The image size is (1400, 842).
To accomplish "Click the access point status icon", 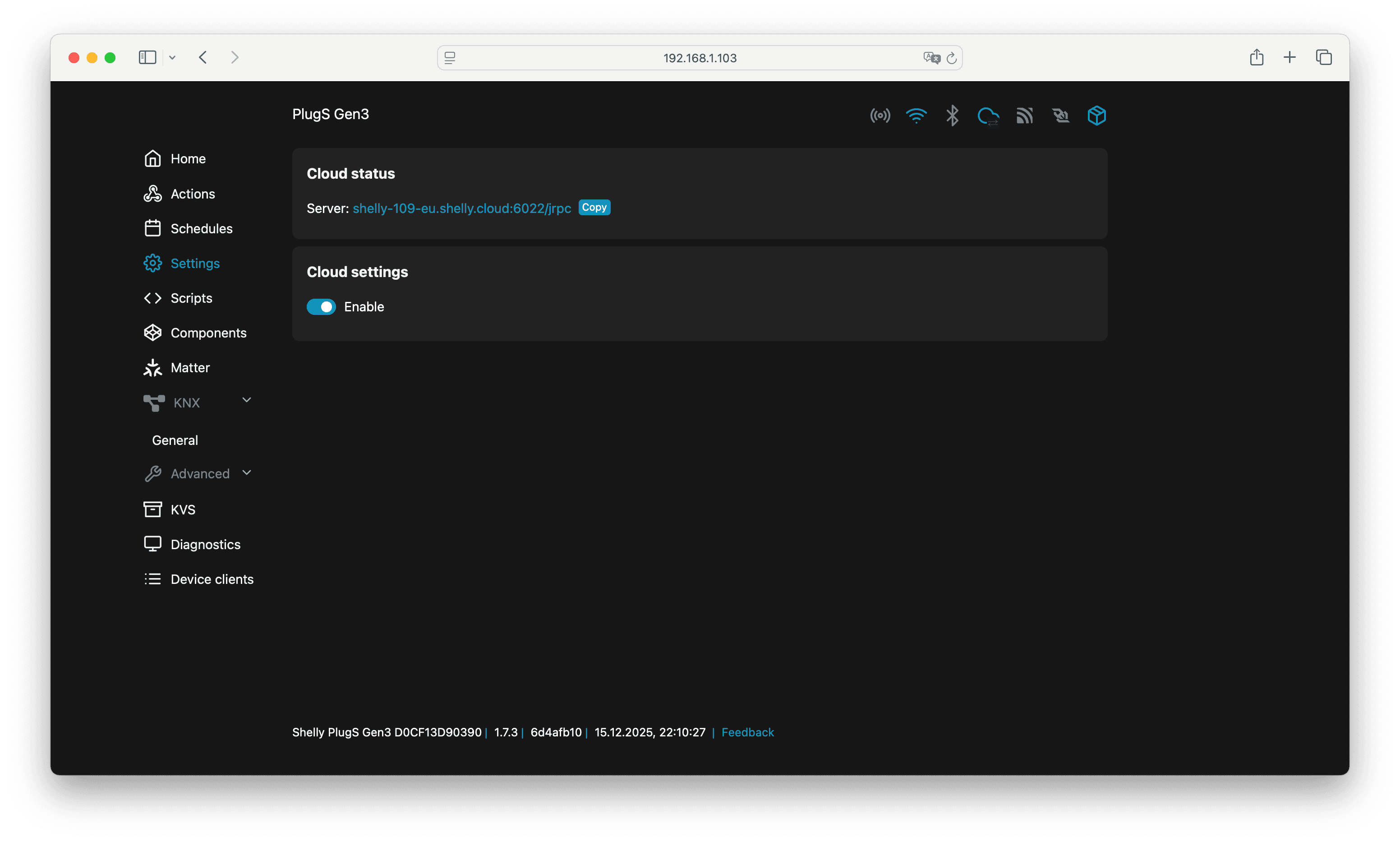I will pyautogui.click(x=880, y=116).
